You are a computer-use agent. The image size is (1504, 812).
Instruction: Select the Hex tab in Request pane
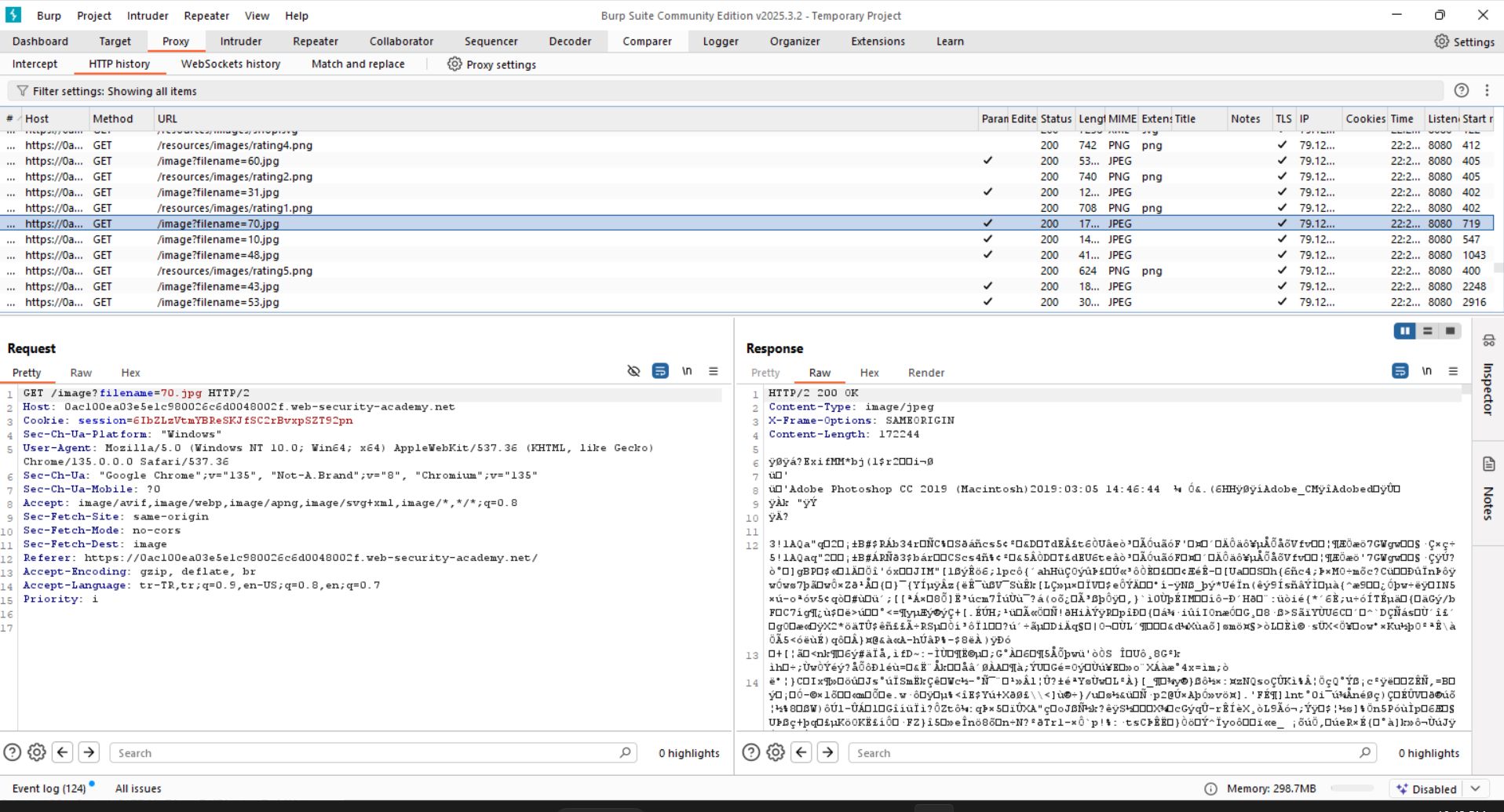pos(130,373)
